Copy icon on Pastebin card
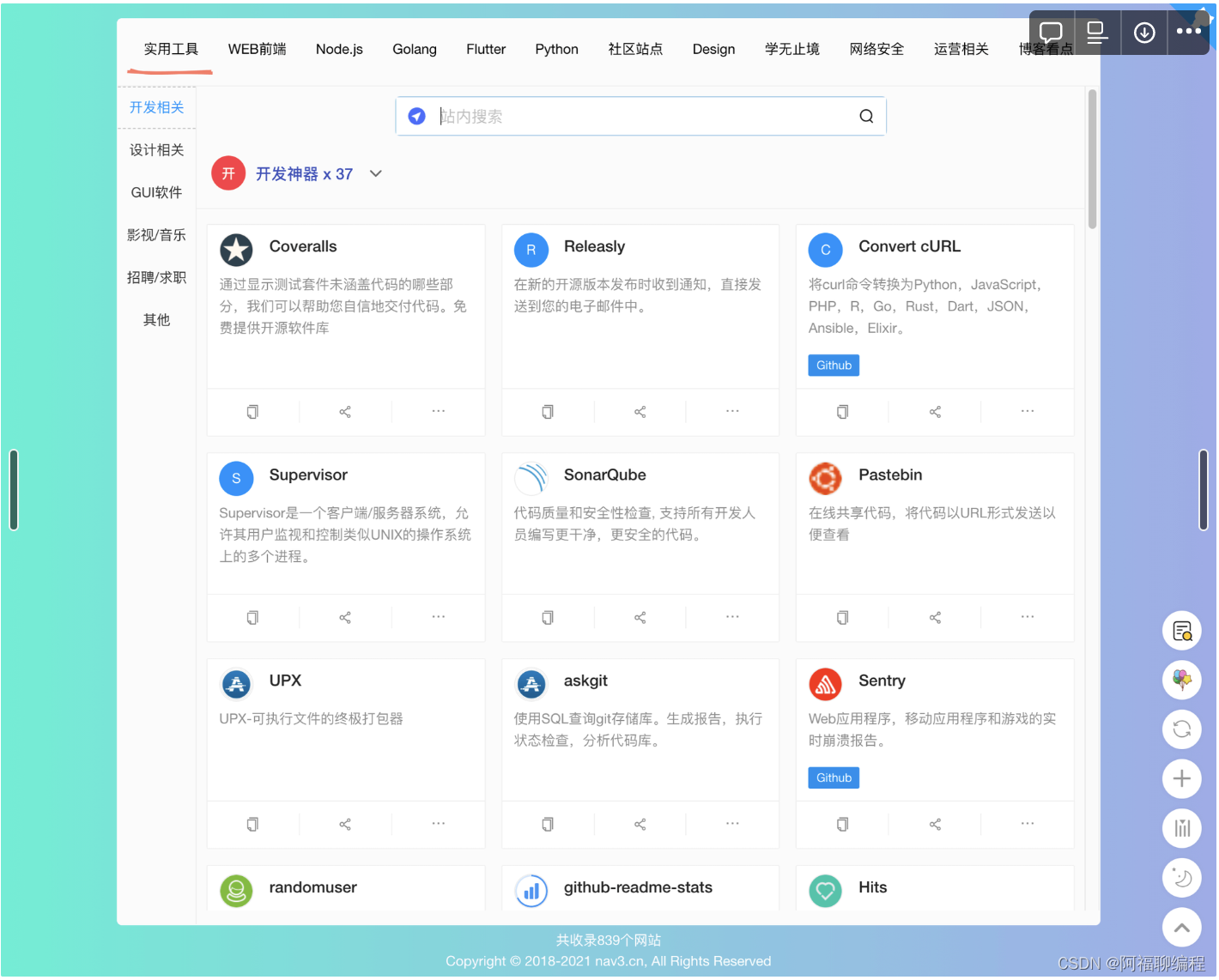 843,618
